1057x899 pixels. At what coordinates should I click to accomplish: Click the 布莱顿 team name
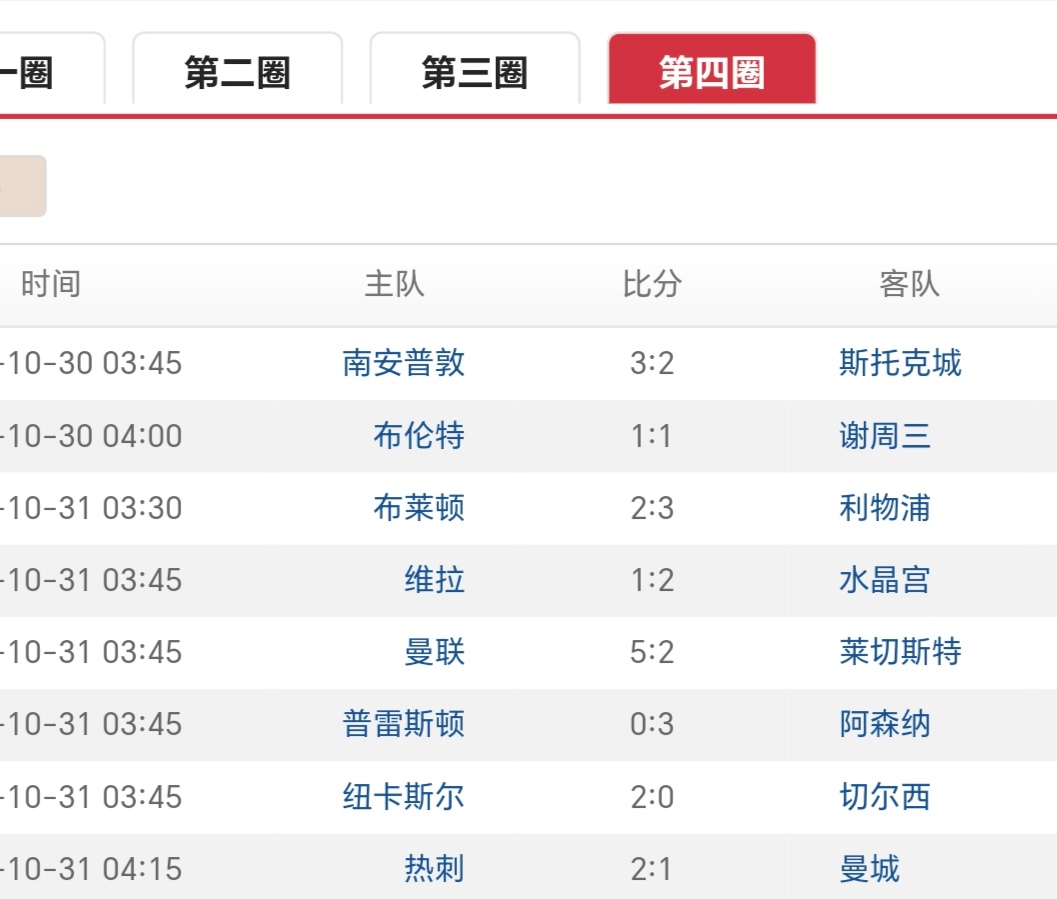(419, 508)
